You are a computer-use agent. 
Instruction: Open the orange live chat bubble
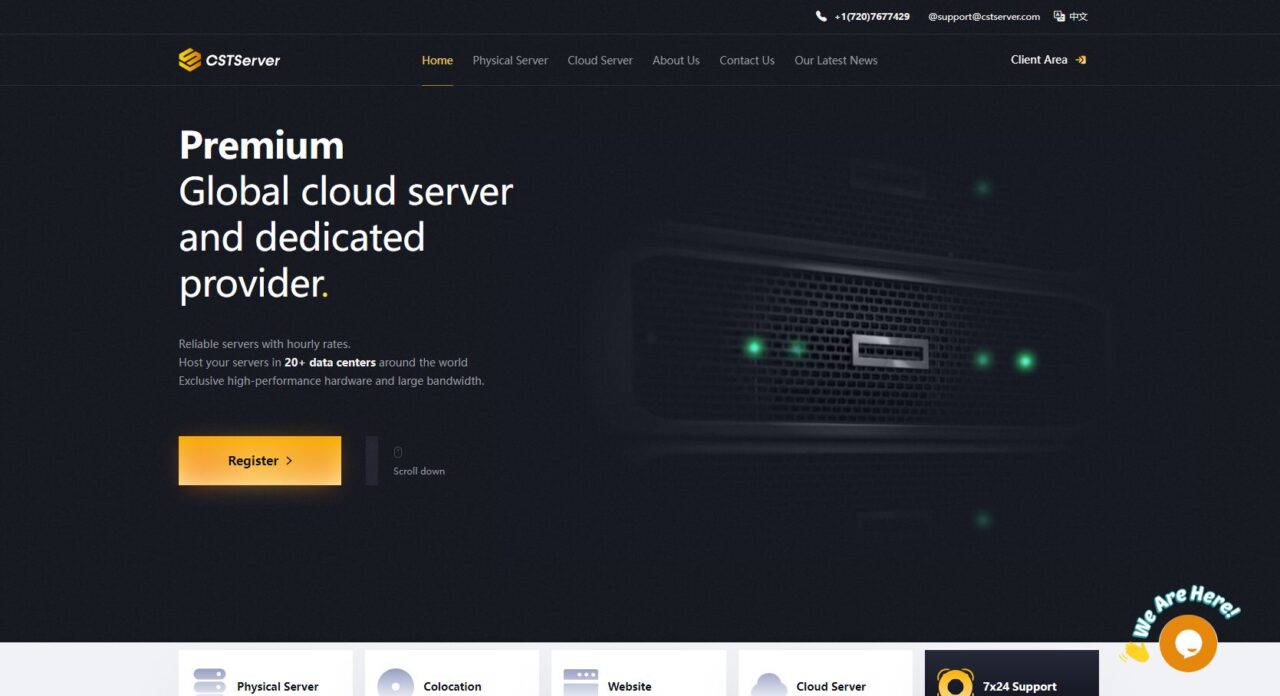1188,643
